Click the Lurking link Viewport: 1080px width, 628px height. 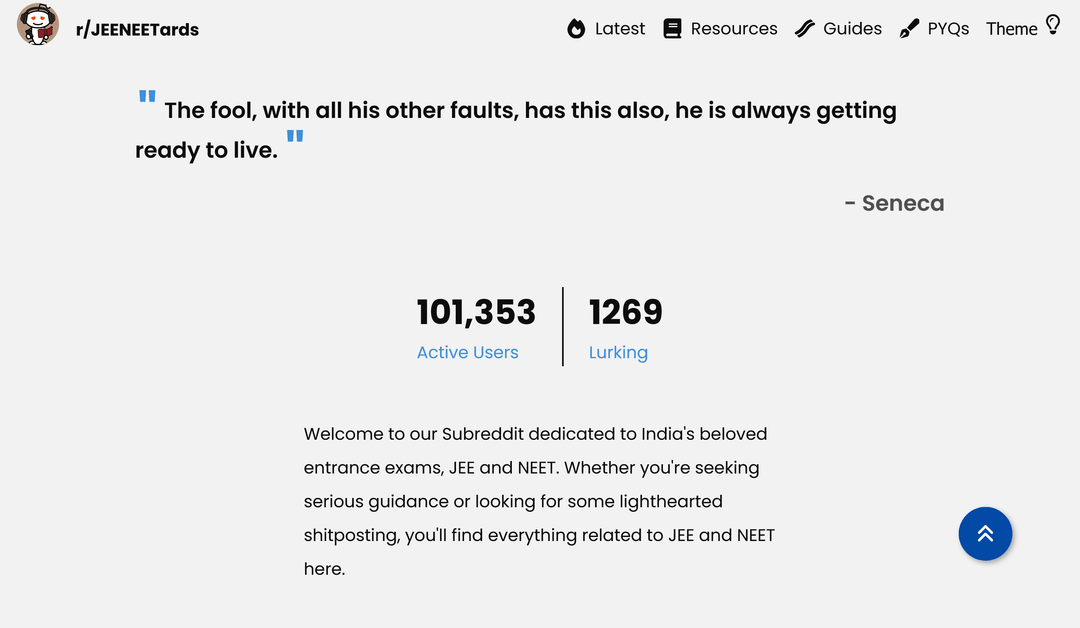(x=618, y=352)
